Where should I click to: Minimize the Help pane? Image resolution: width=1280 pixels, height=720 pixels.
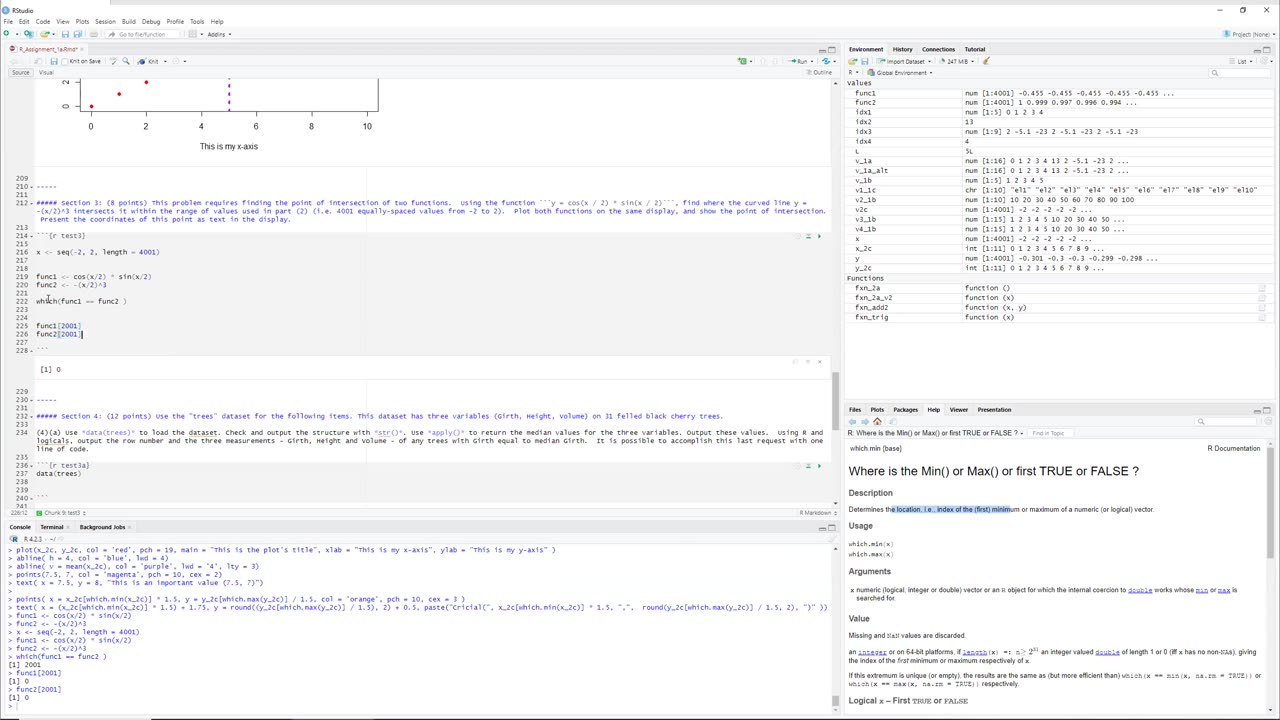tap(1256, 411)
